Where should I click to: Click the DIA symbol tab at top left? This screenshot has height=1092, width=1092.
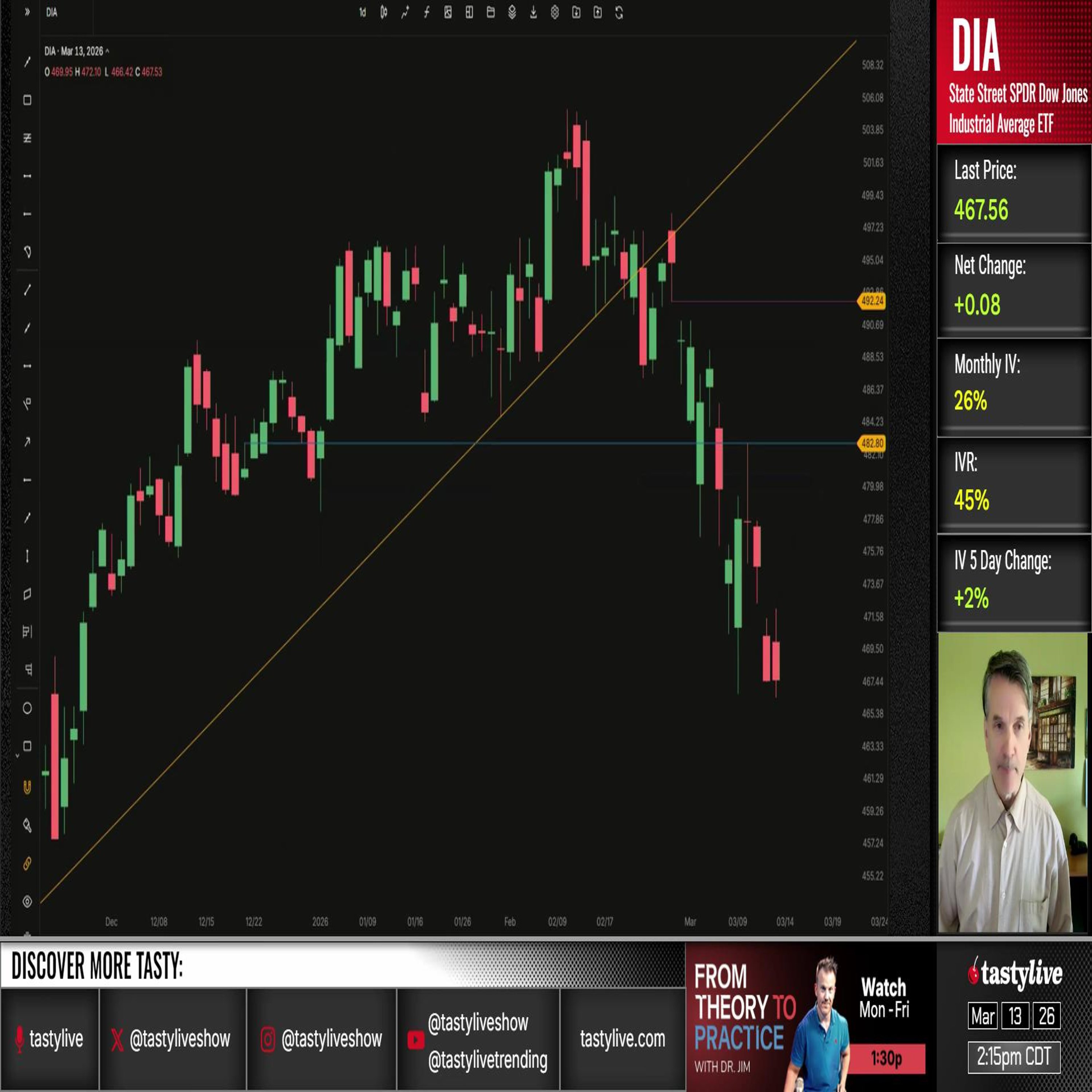52,12
